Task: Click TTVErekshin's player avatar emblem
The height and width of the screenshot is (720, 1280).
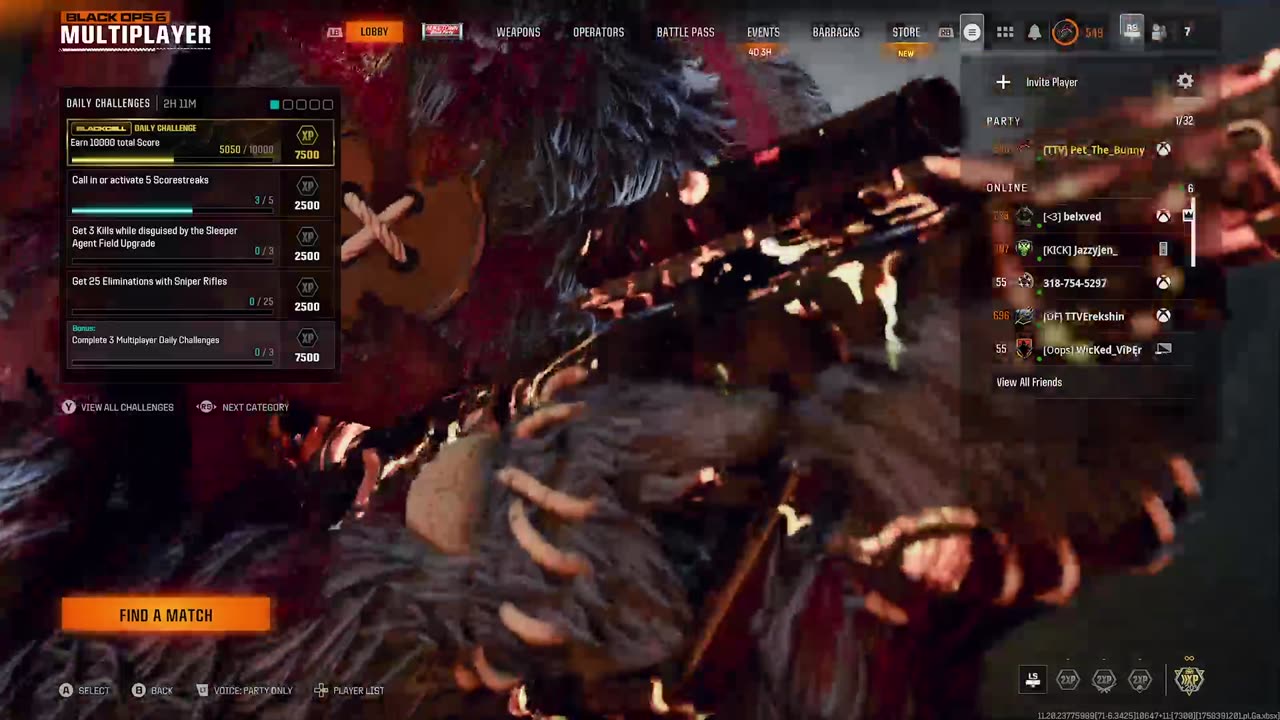Action: pos(1024,316)
